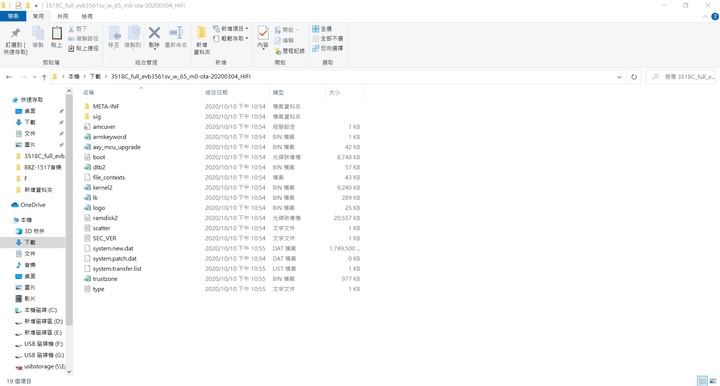The width and height of the screenshot is (720, 386).
Task: Click the Copy to icon
Action: [133, 33]
